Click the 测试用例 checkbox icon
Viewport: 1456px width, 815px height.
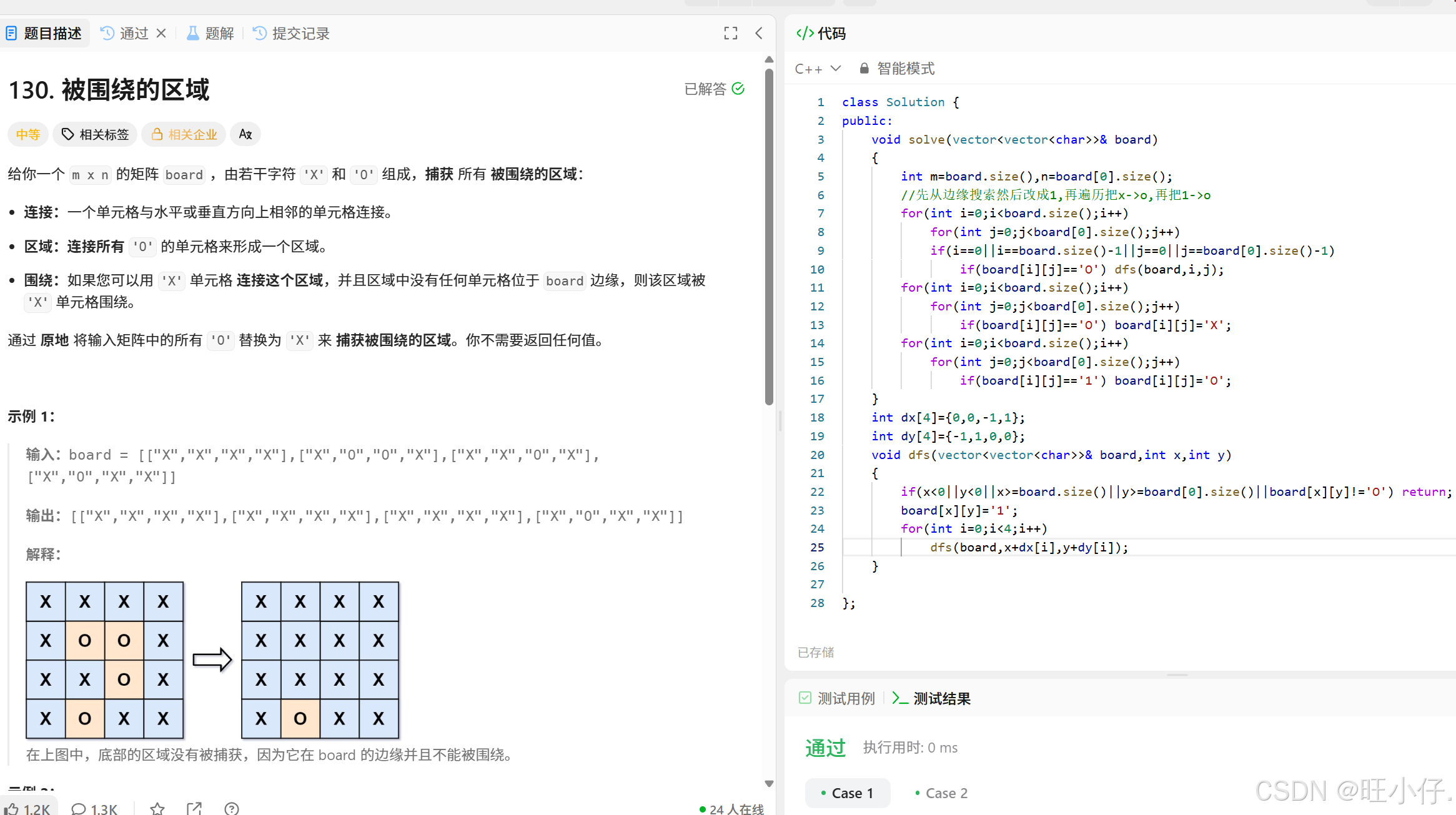(805, 698)
